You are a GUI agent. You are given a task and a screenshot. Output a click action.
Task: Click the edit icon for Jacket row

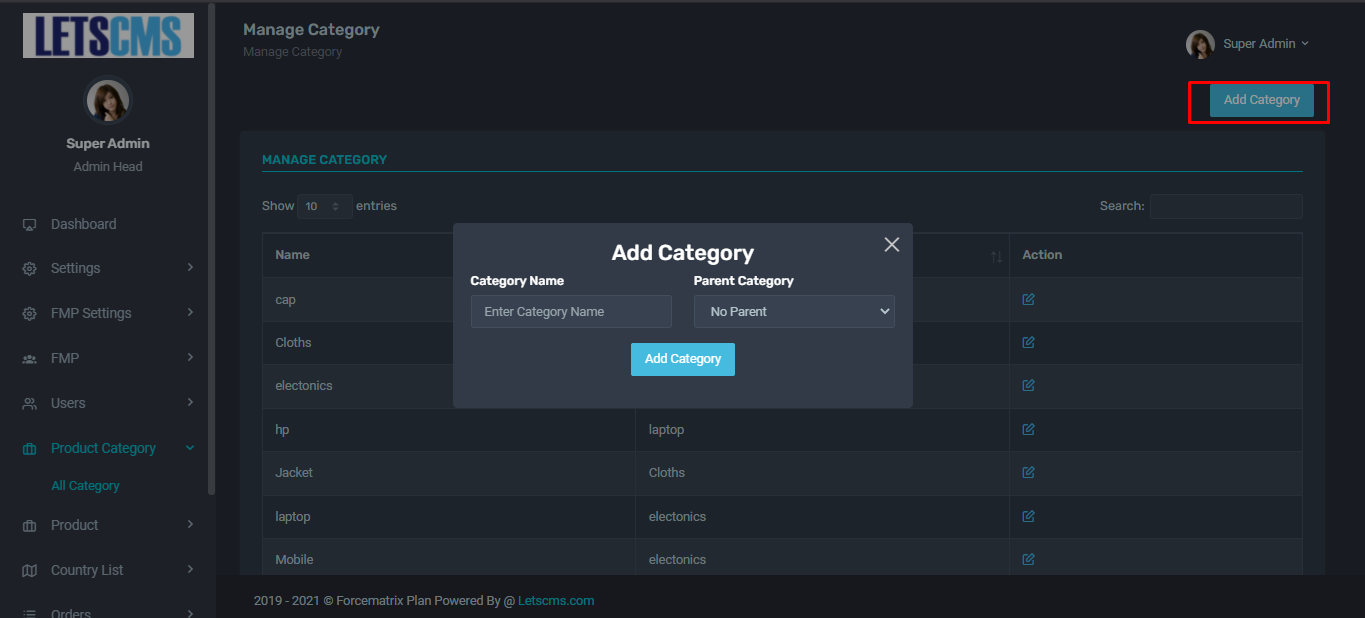pos(1028,473)
